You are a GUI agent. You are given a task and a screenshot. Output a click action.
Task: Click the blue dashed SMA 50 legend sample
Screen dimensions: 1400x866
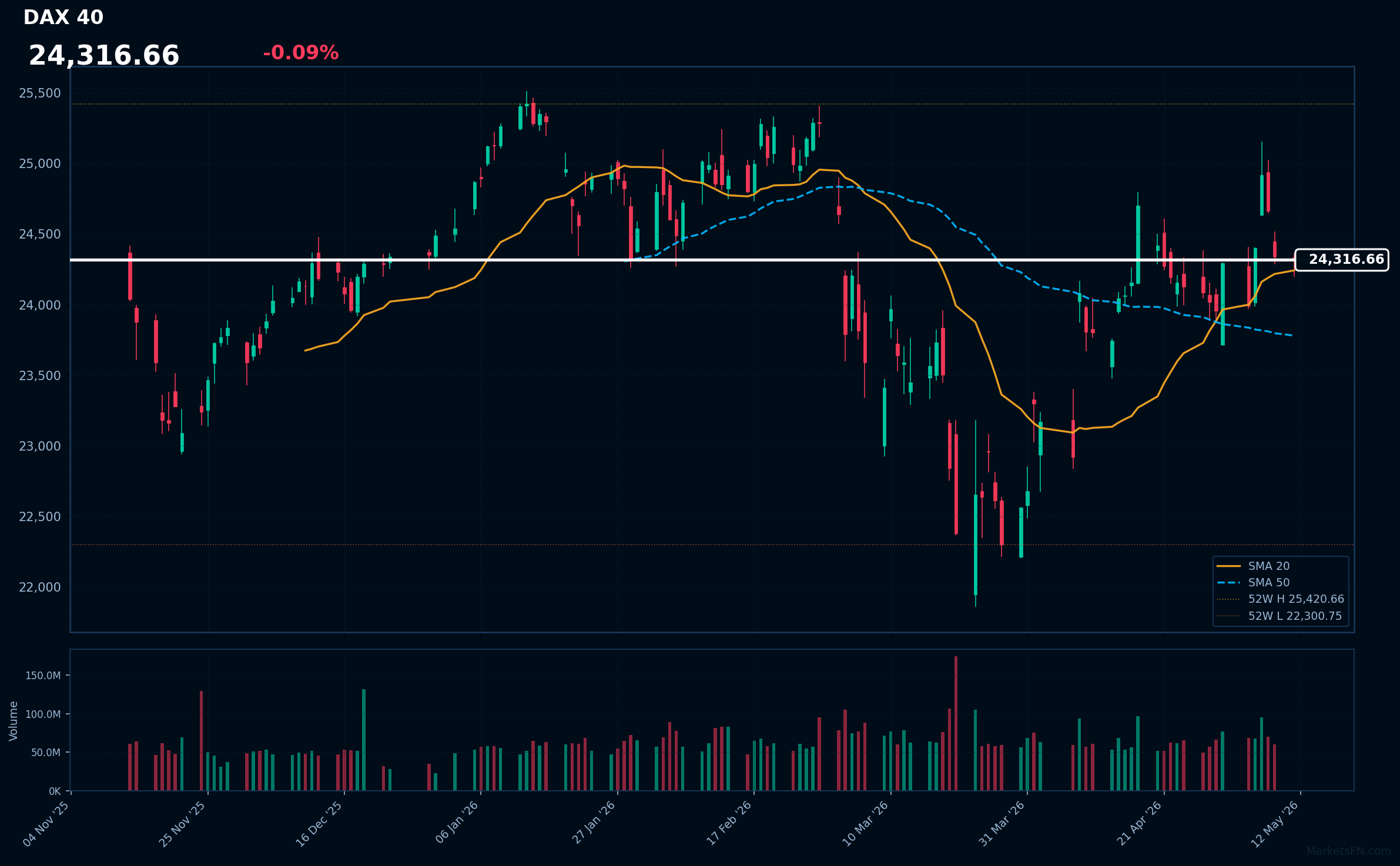1228,583
